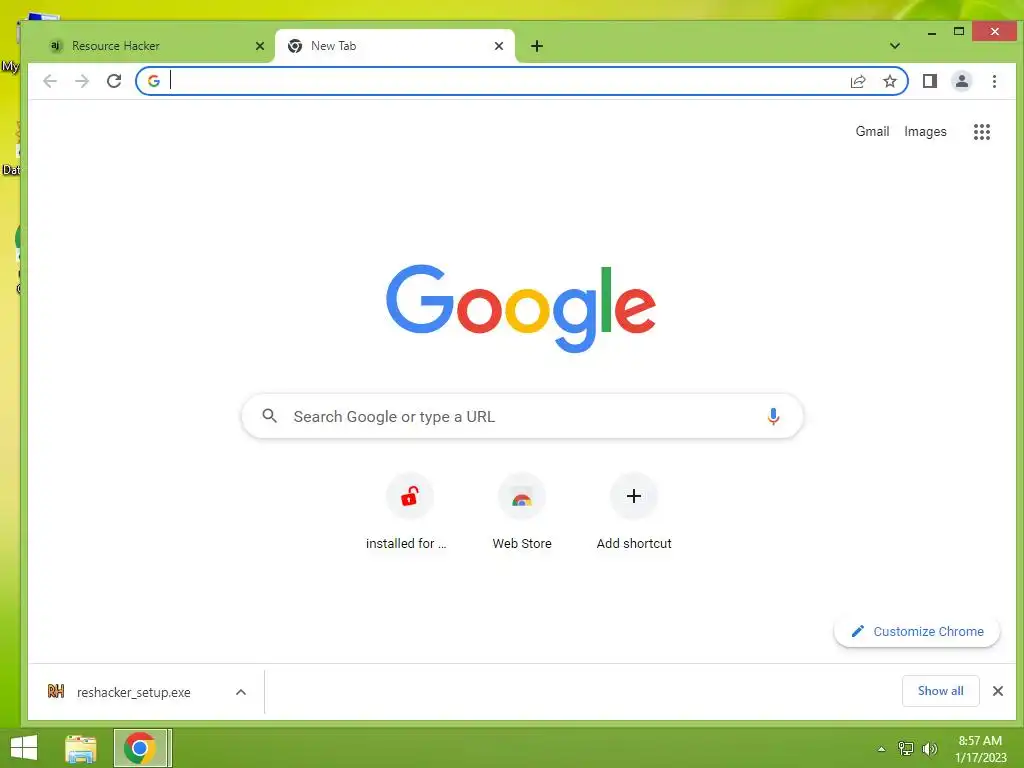Focus the Search Google or type a URL box
Image resolution: width=1024 pixels, height=768 pixels.
[522, 416]
